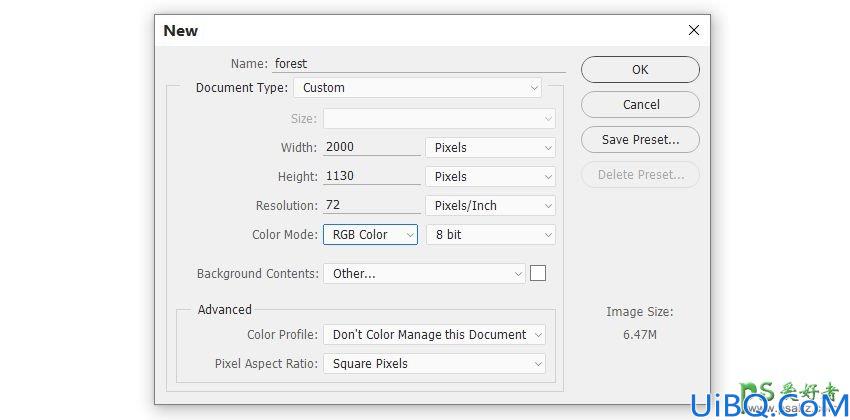Click the Width input field
The width and height of the screenshot is (850, 420).
372,147
